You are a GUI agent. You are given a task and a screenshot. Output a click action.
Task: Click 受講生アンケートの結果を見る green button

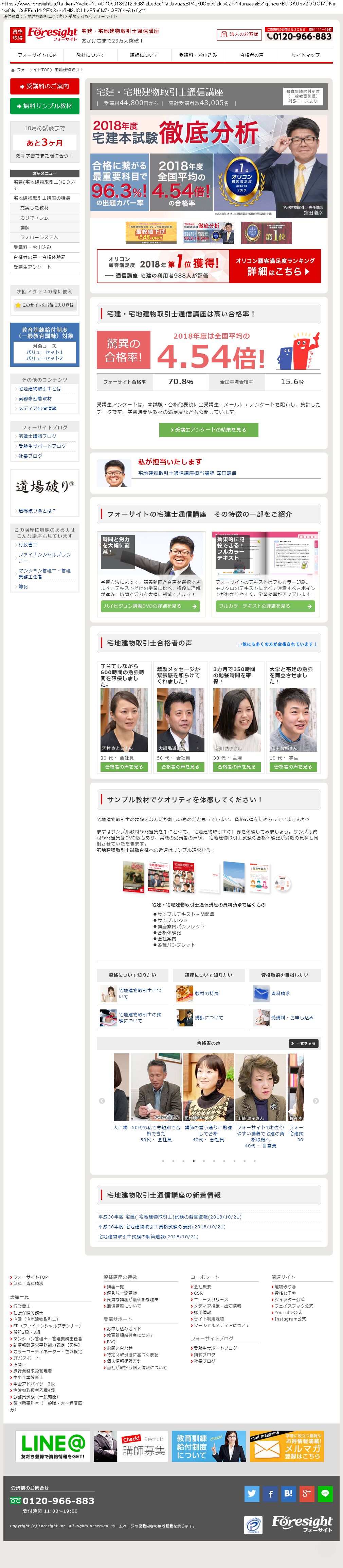pyautogui.click(x=209, y=430)
